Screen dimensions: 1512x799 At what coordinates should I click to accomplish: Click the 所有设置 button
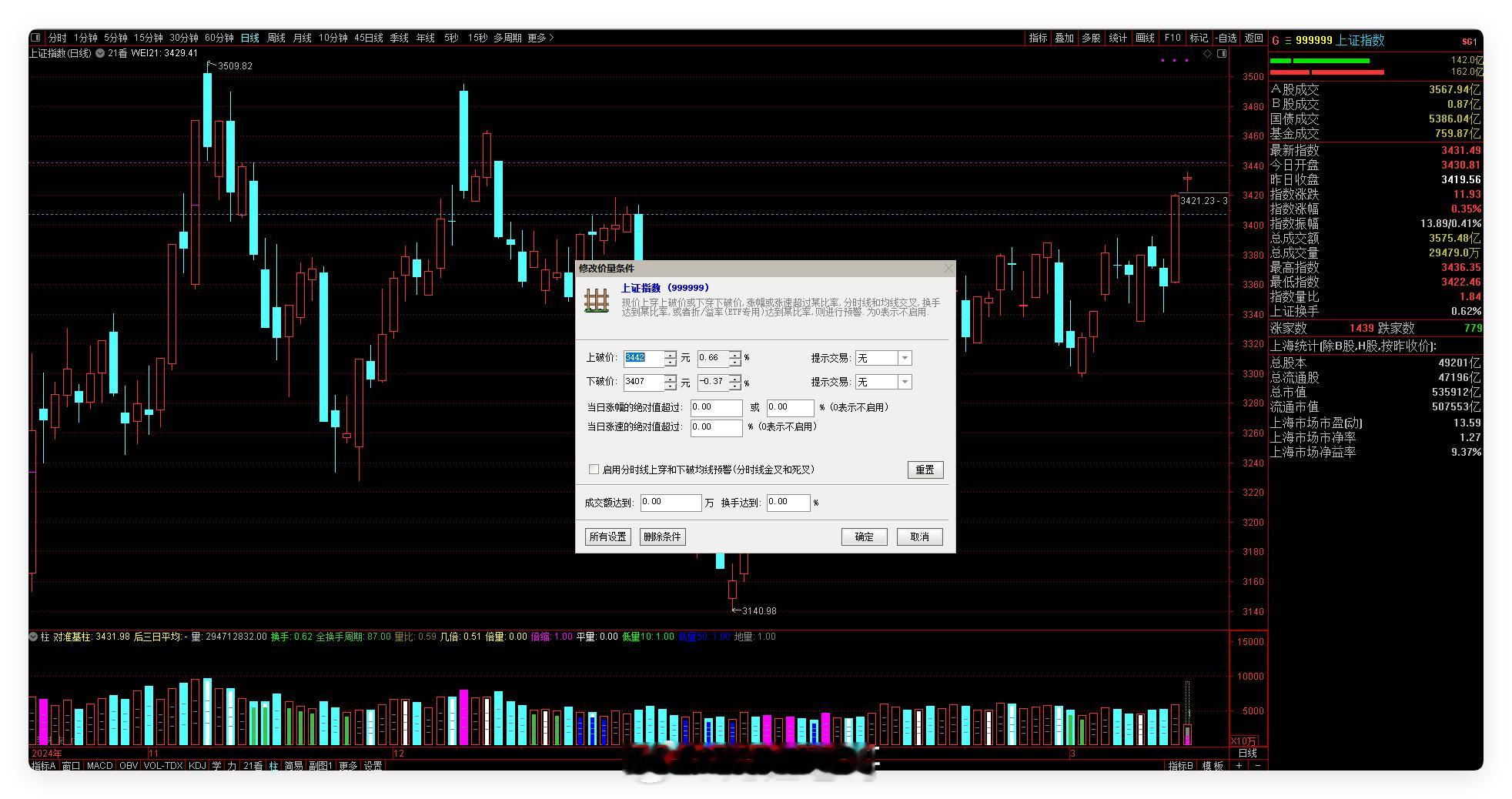pos(607,537)
